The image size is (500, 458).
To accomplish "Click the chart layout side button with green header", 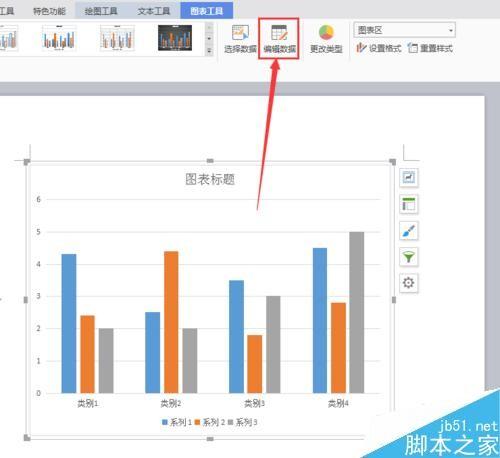I will [409, 204].
